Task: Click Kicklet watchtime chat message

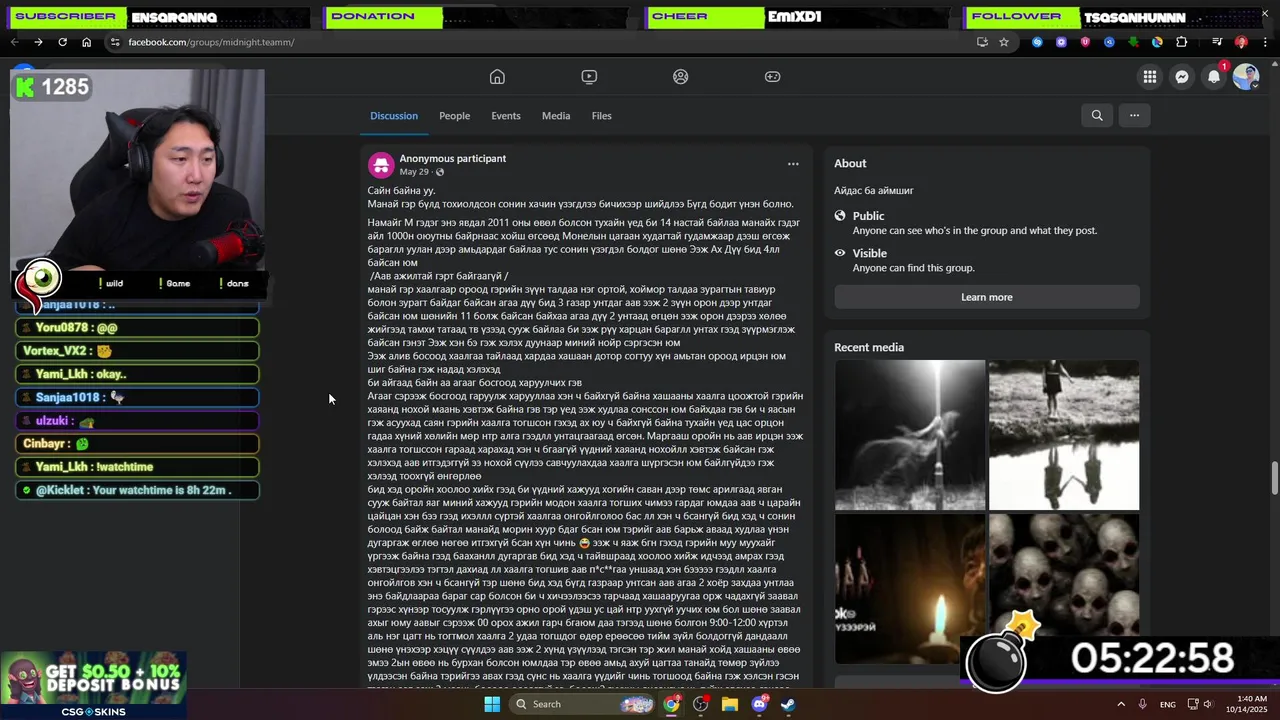Action: click(x=138, y=490)
